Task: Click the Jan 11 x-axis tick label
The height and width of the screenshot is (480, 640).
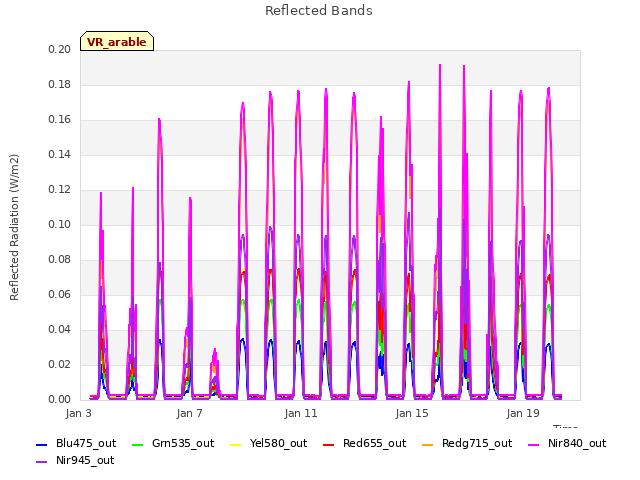Action: (301, 413)
